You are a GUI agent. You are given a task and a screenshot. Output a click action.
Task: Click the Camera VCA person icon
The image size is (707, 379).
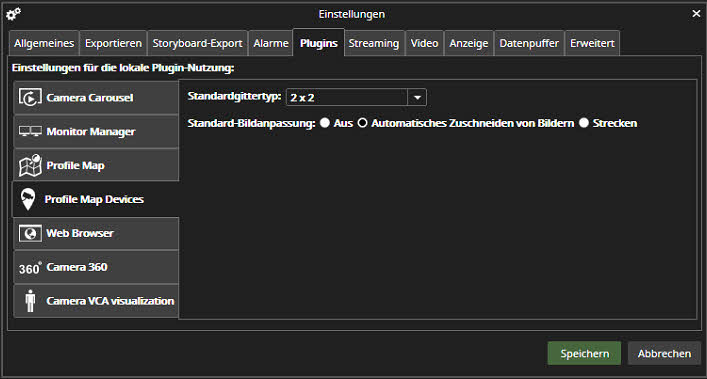[x=30, y=301]
